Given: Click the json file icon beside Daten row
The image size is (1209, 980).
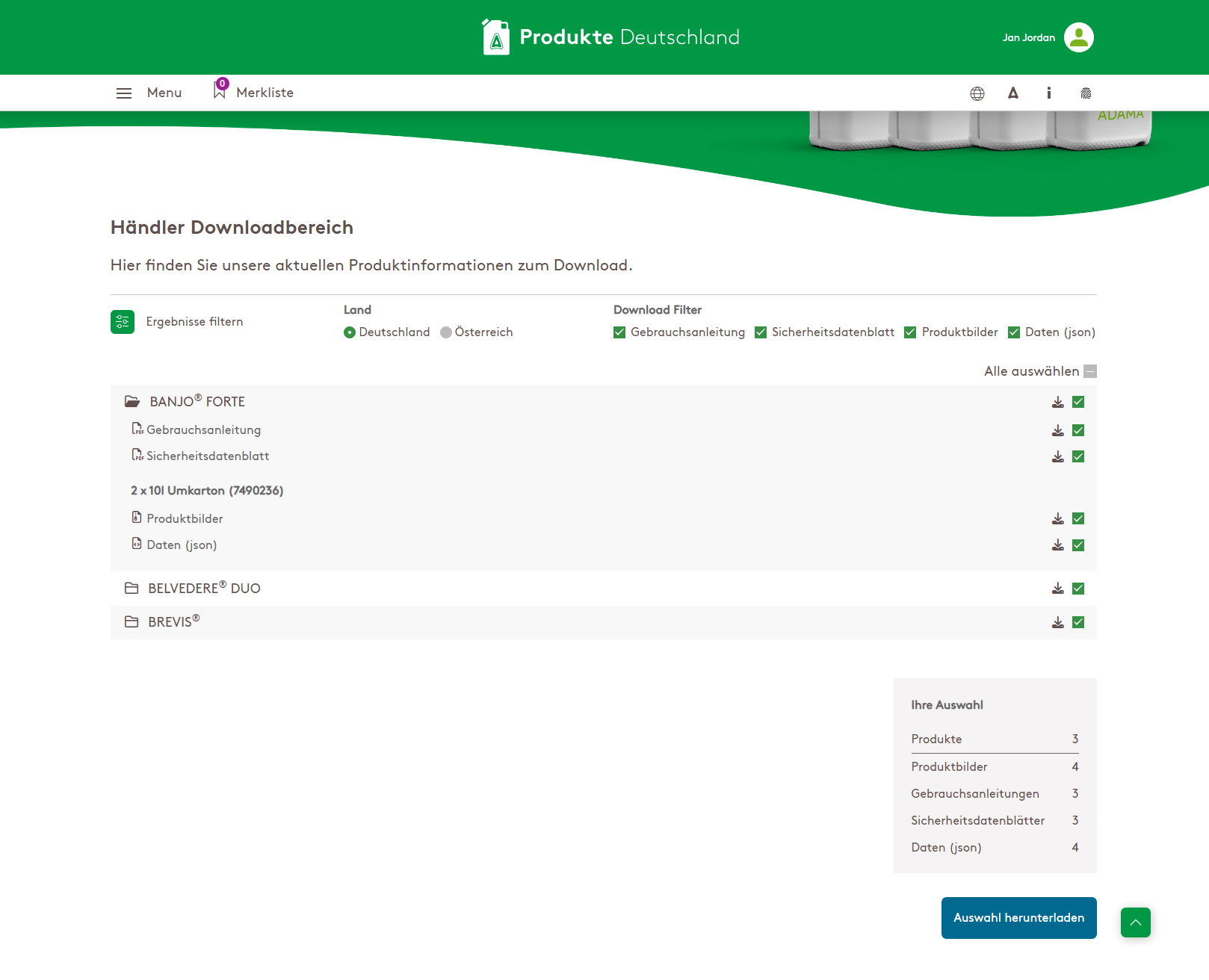Looking at the screenshot, I should pyautogui.click(x=137, y=544).
